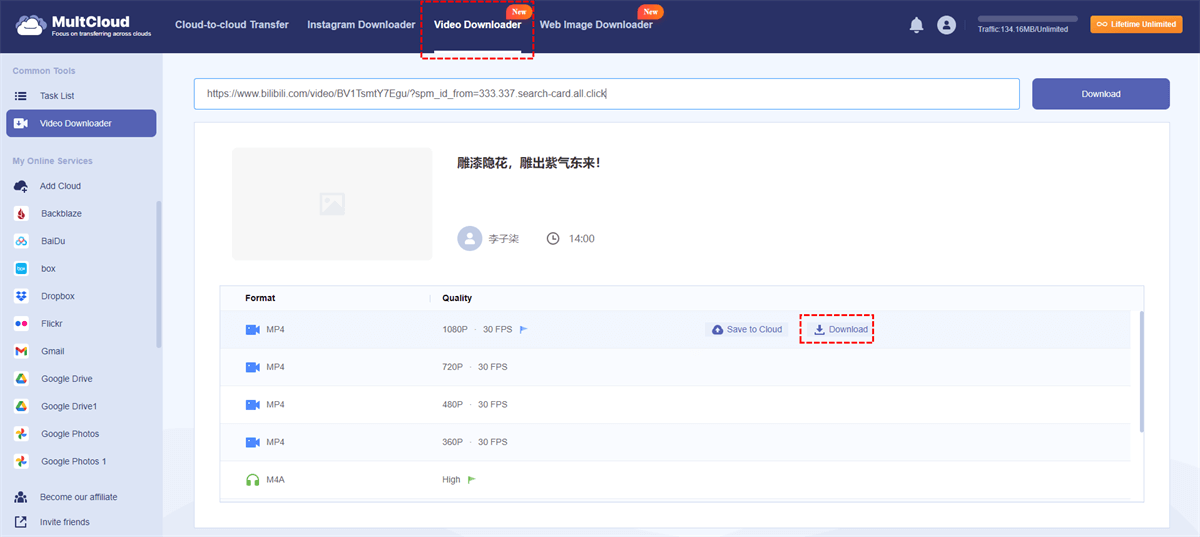Click the video icon of 720P MP4 row
Screen dimensions: 1200x537
(252, 367)
